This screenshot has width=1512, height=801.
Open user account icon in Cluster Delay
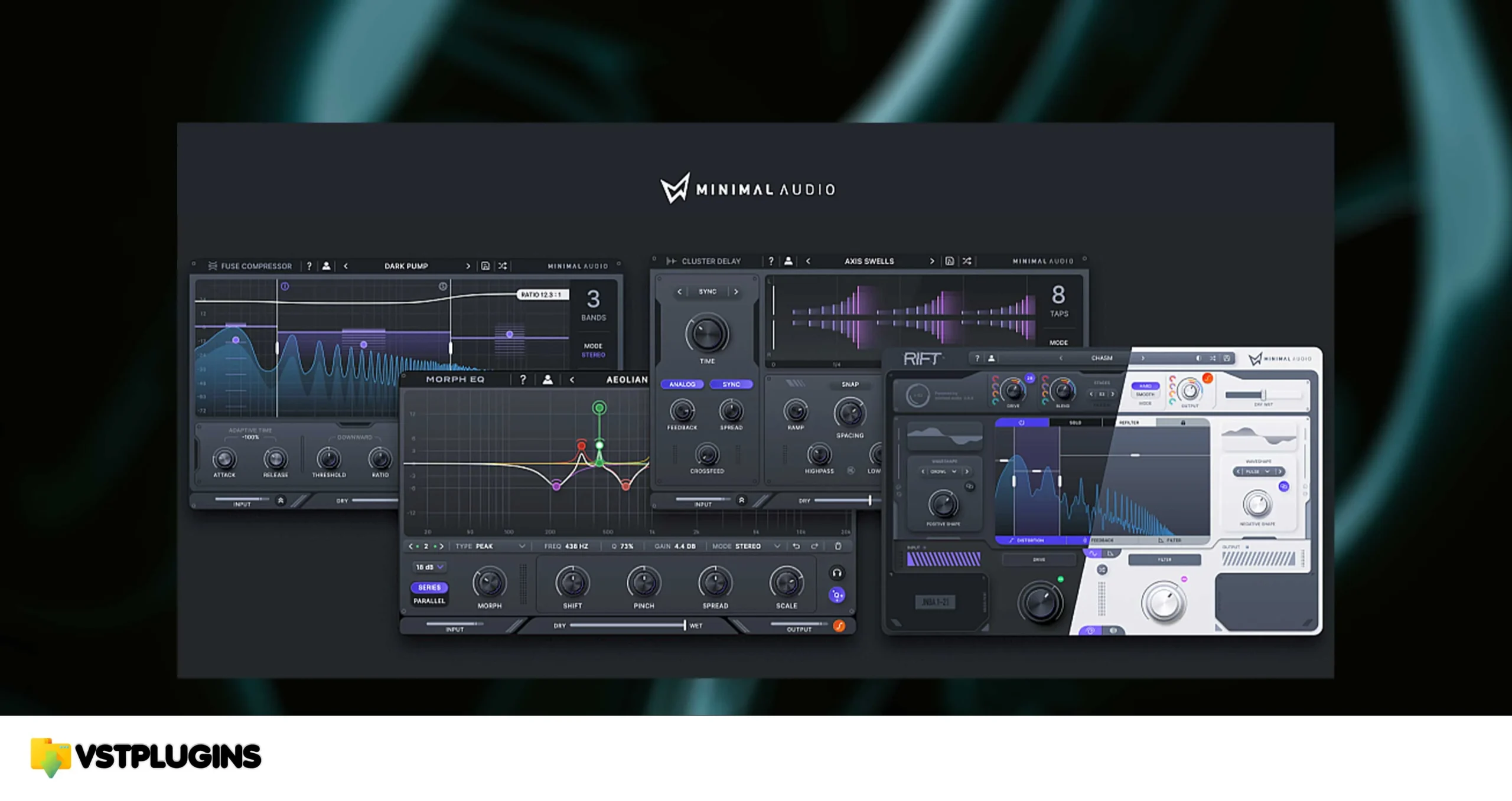pos(788,261)
